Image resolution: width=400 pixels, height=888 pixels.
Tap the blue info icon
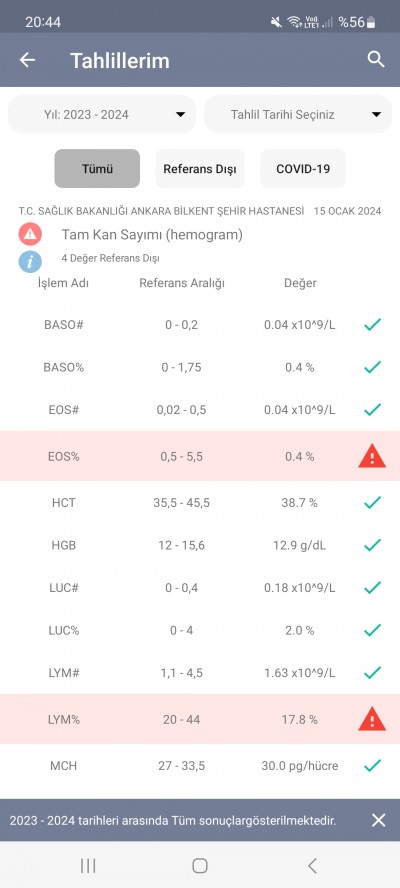(30, 261)
